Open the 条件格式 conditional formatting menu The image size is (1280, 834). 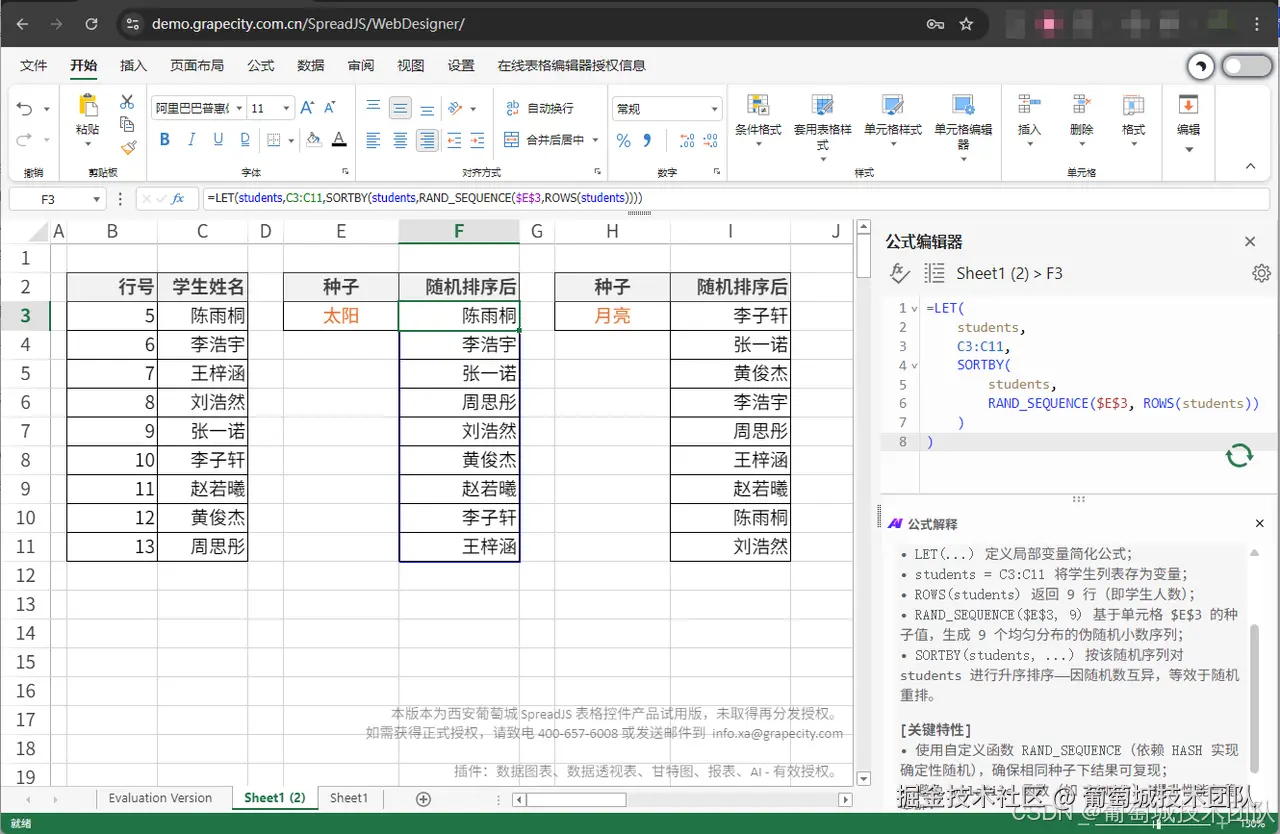pos(758,121)
